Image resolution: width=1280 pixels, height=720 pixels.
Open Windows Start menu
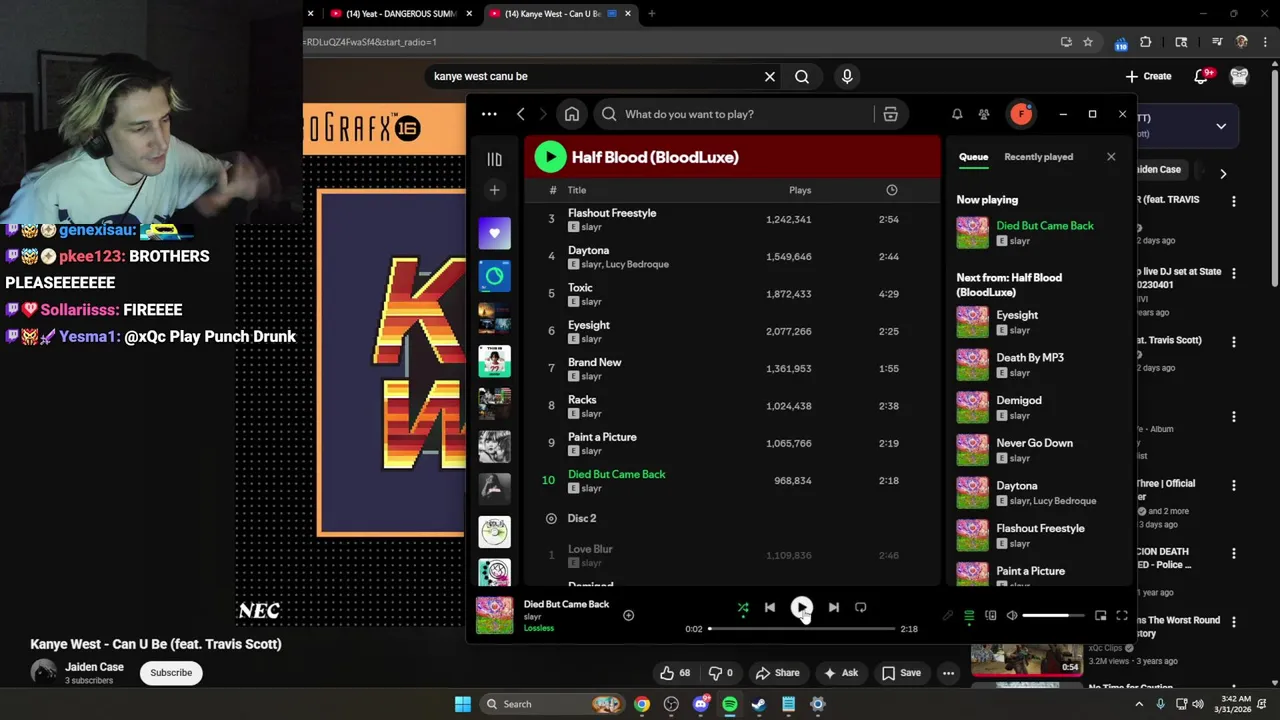(x=462, y=704)
